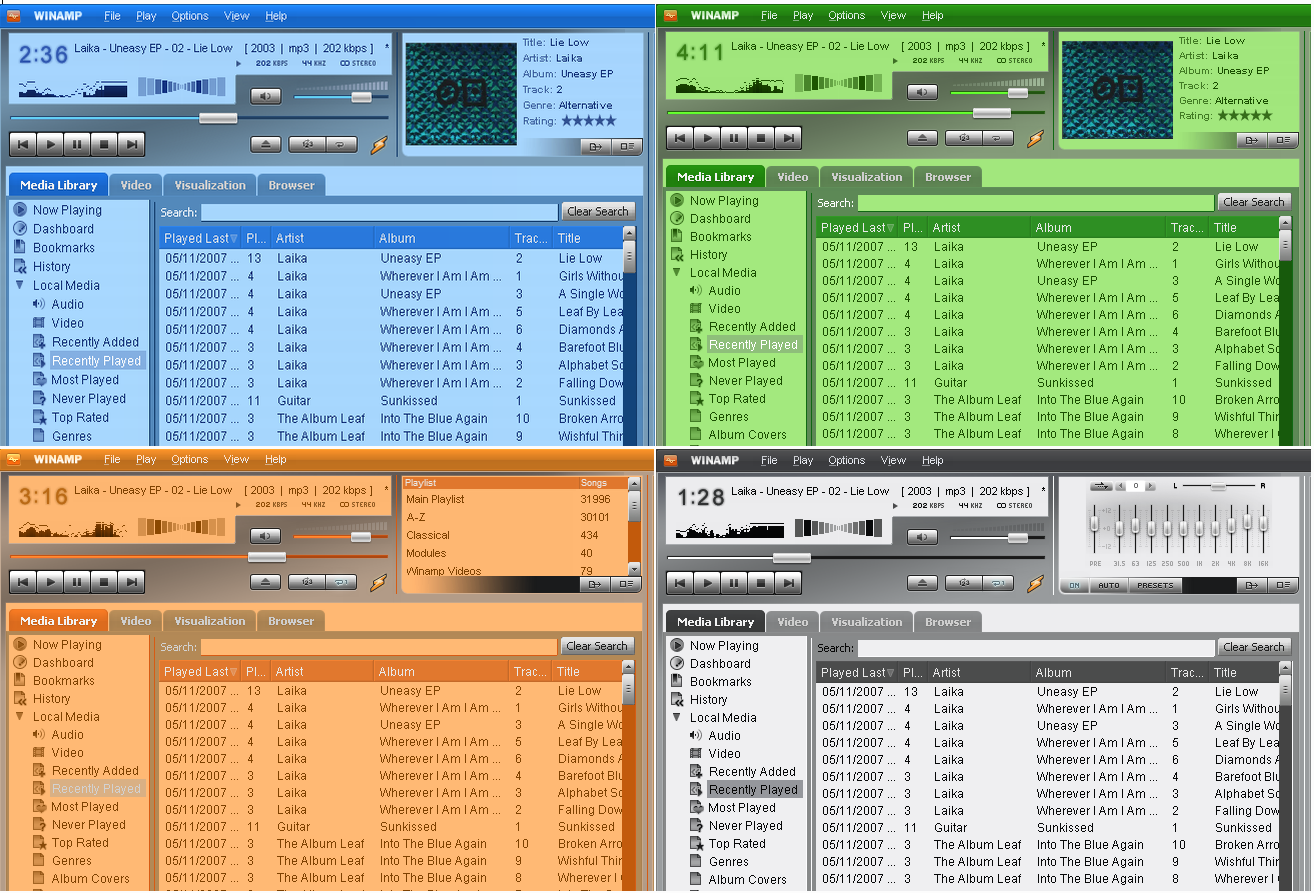Pause playback in the blue Winamp window

77,145
